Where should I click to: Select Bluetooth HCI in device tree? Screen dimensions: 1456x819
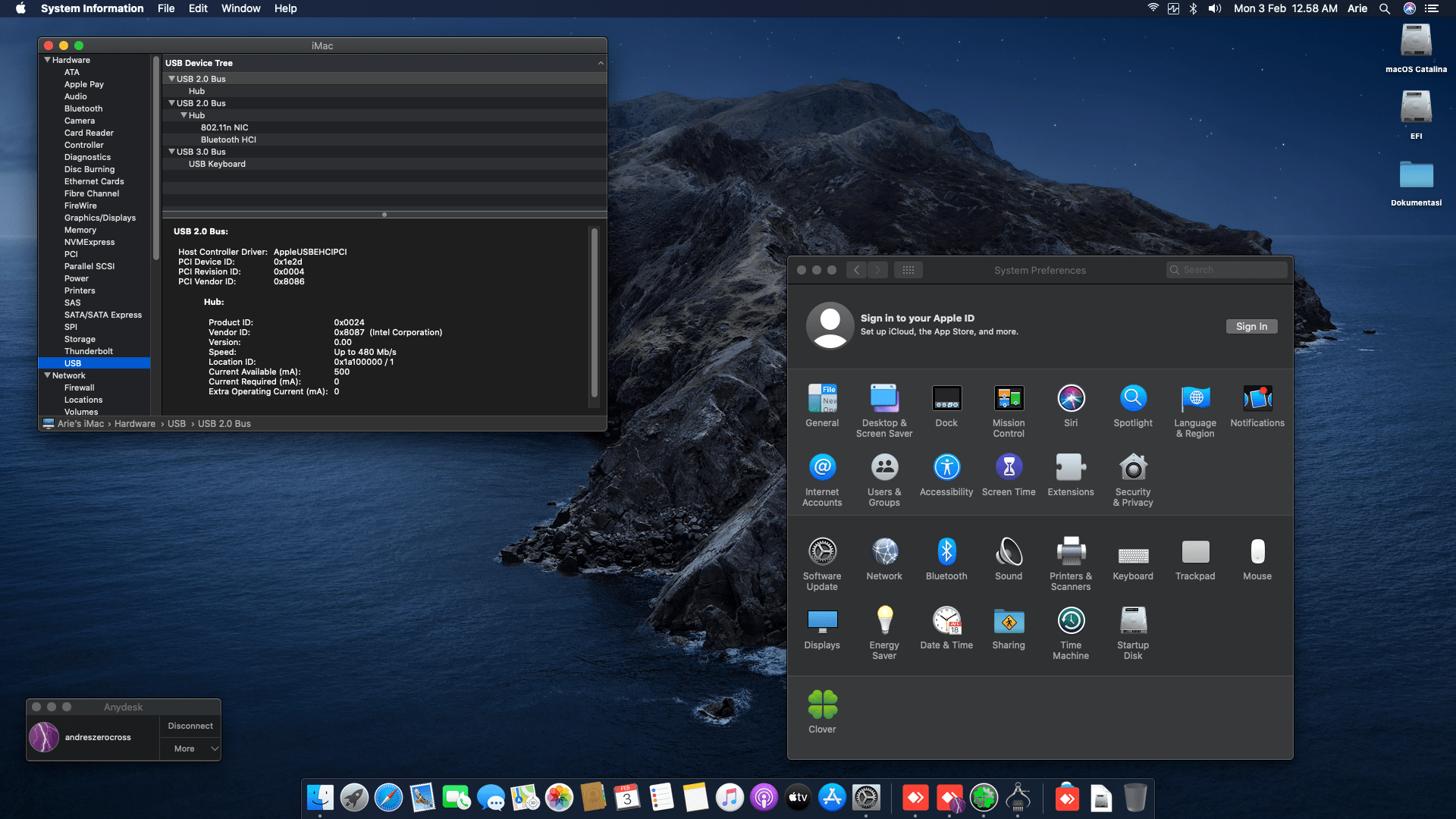click(x=228, y=140)
